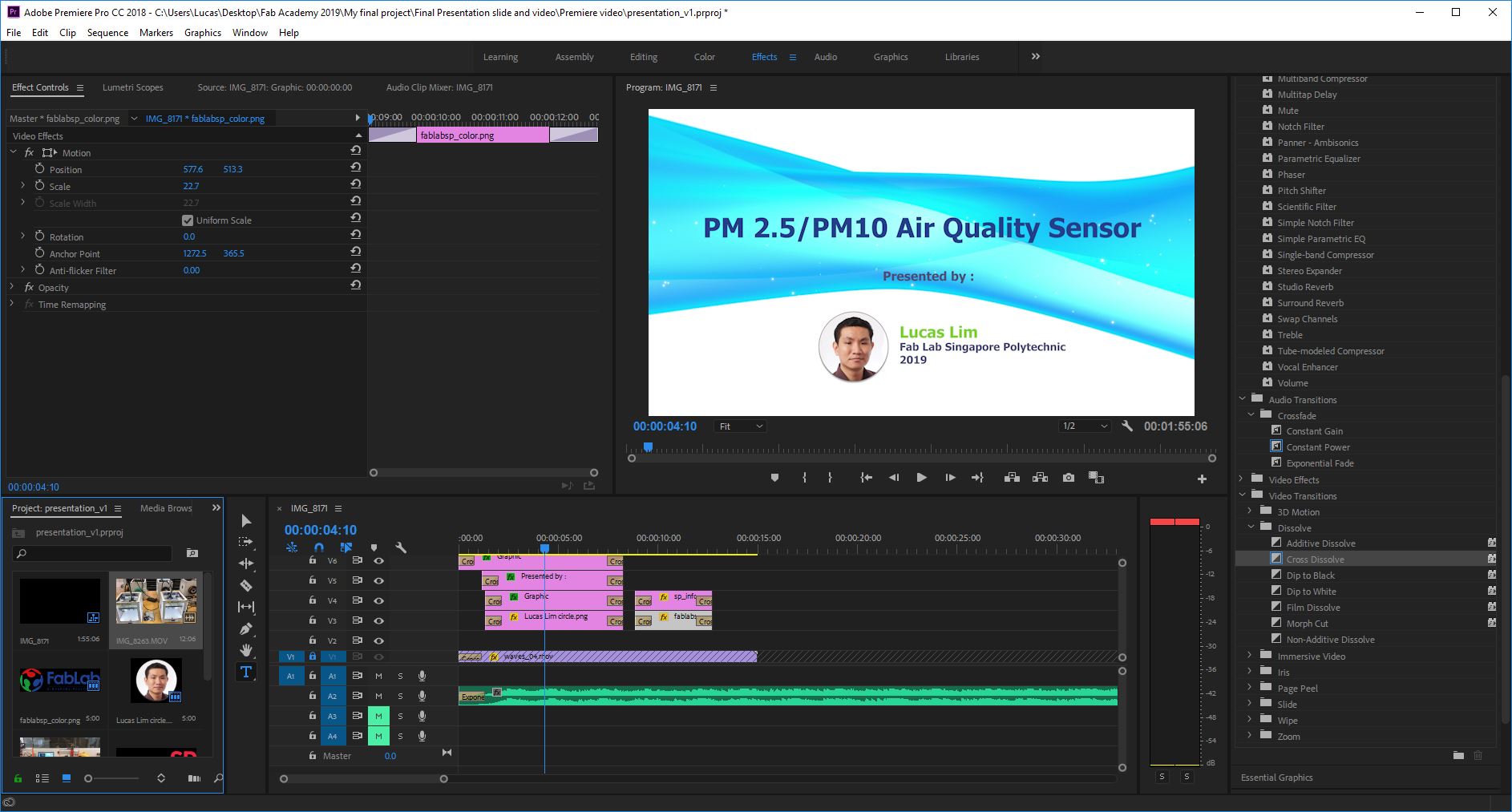1512x812 pixels.
Task: Open the File menu
Action: (14, 33)
